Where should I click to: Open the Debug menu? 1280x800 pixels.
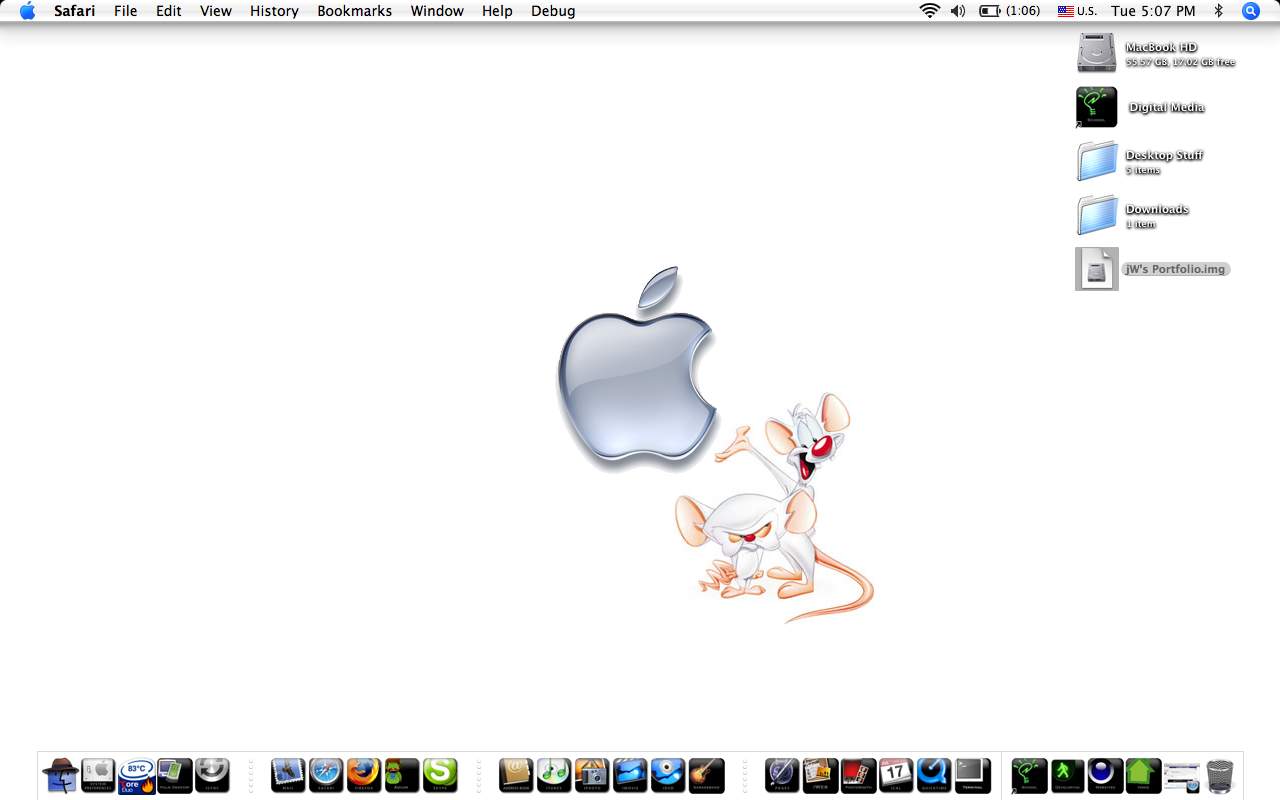click(x=553, y=11)
